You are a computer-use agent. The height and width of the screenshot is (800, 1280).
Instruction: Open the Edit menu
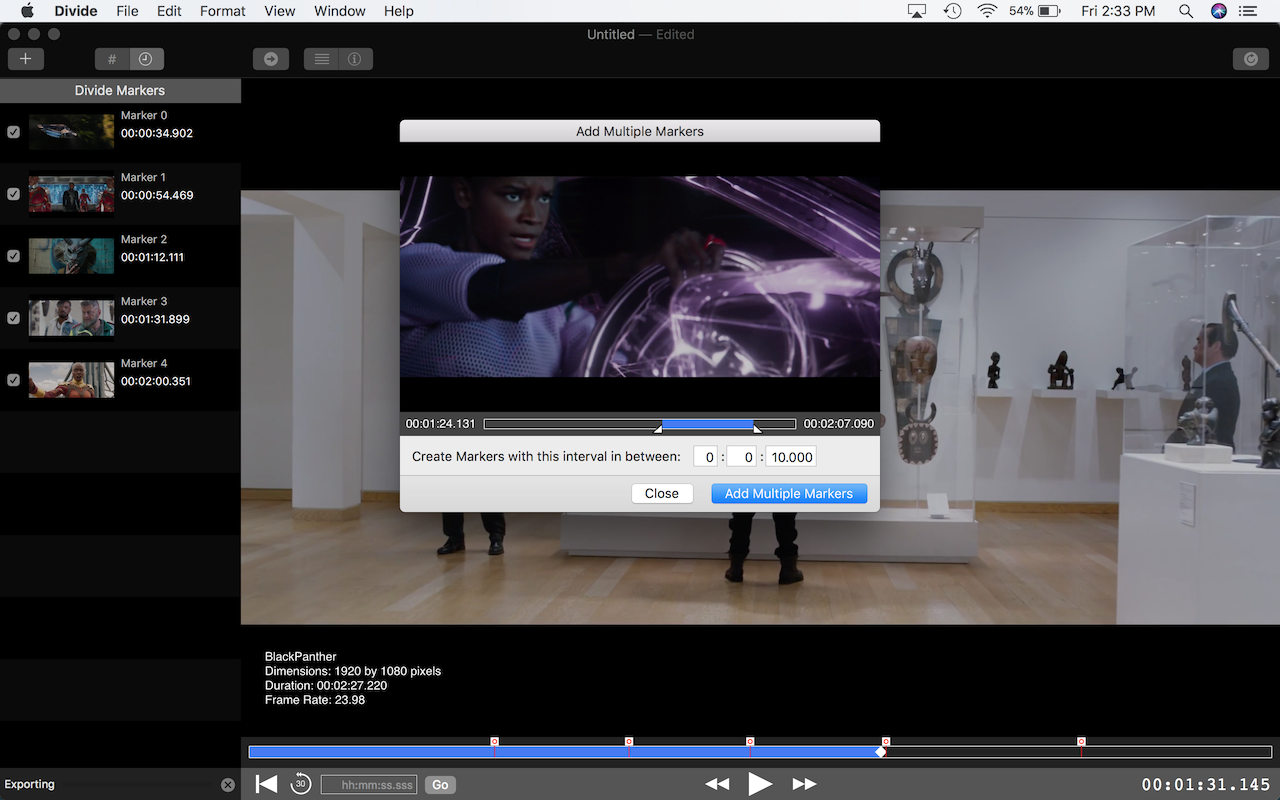169,11
